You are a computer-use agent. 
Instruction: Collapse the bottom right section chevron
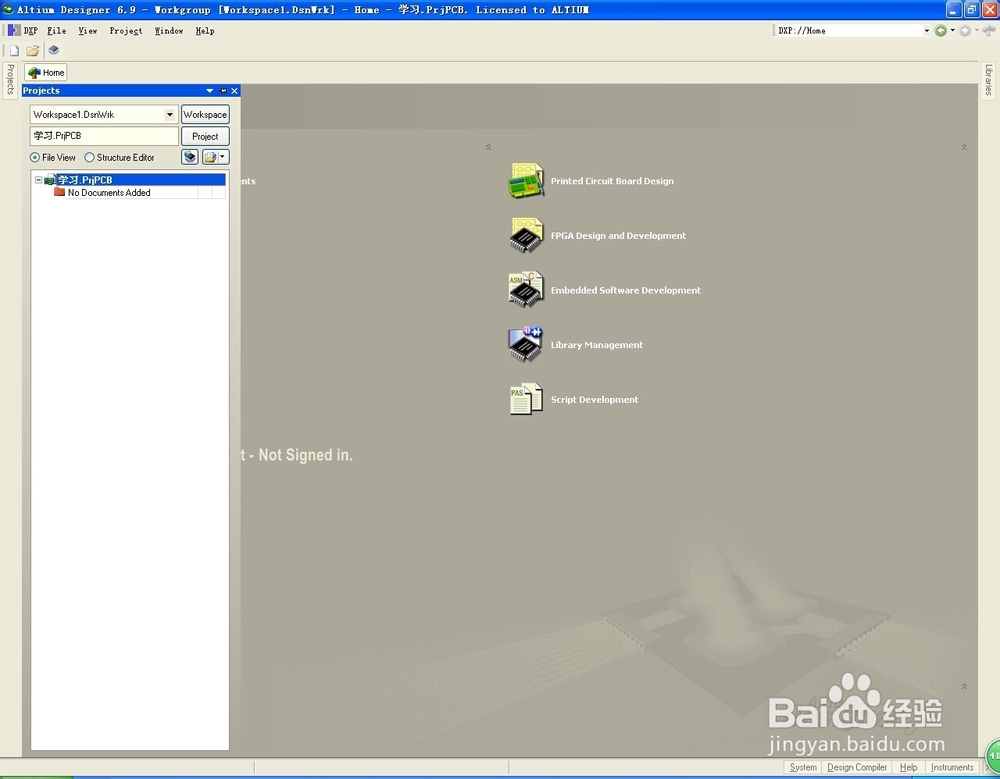(964, 686)
